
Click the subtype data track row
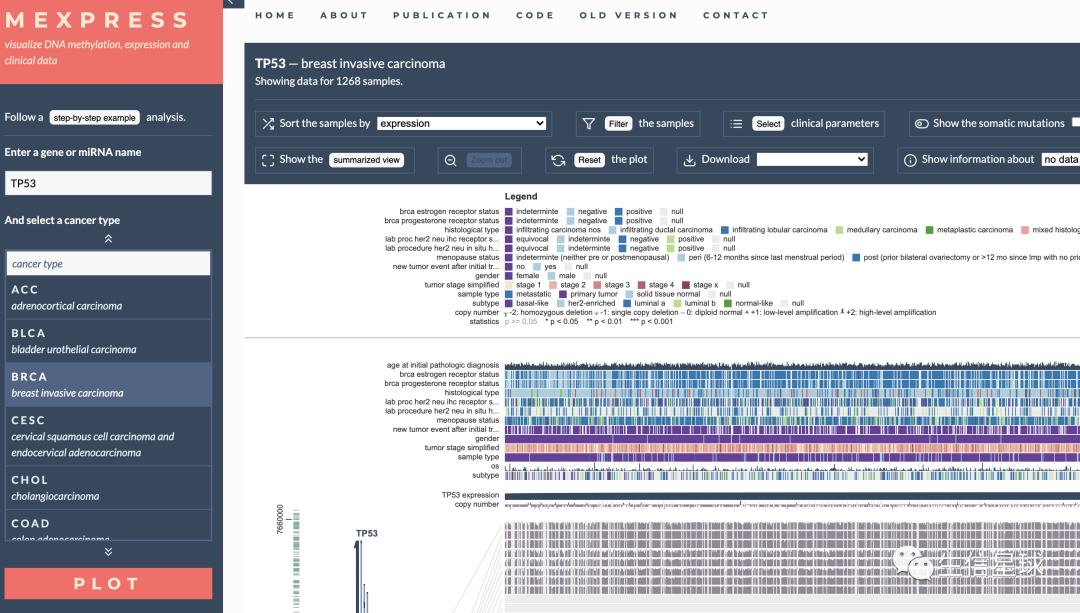tap(792, 475)
